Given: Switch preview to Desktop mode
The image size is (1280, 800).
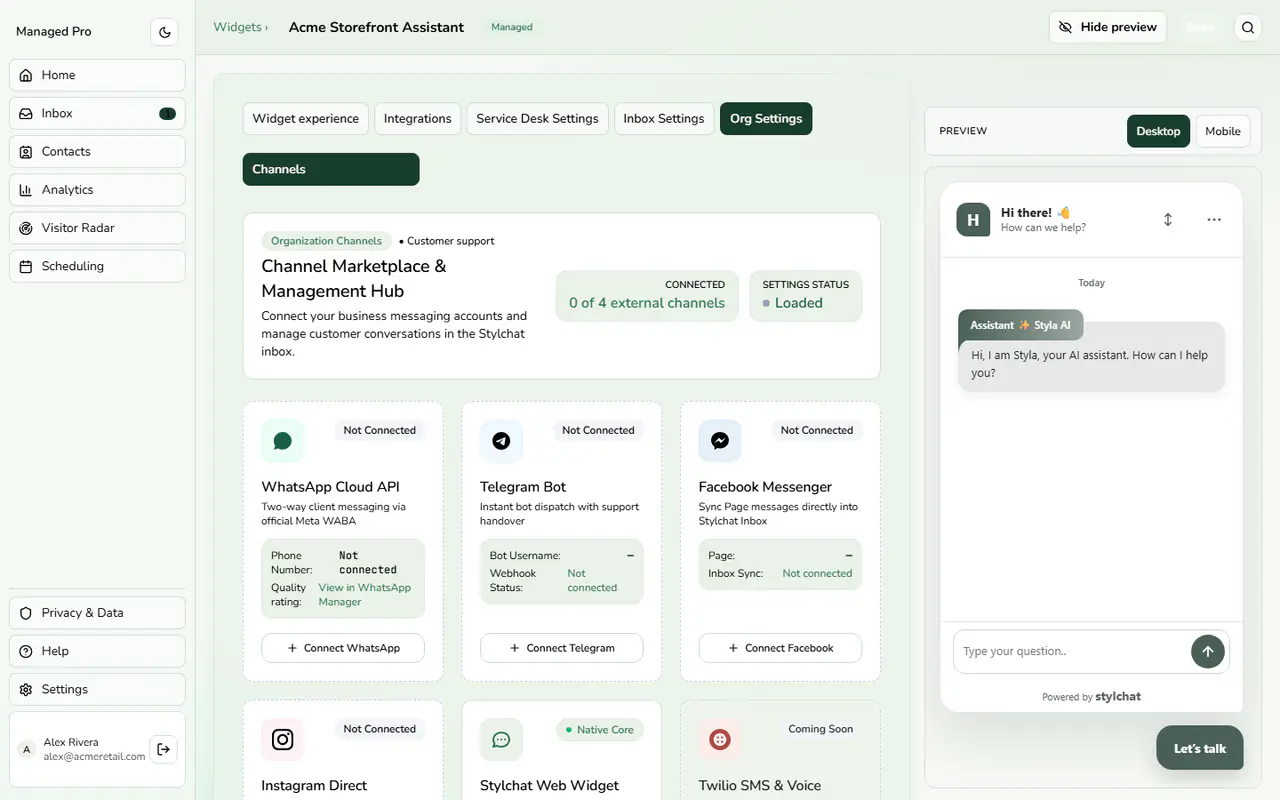Looking at the screenshot, I should click(x=1158, y=131).
